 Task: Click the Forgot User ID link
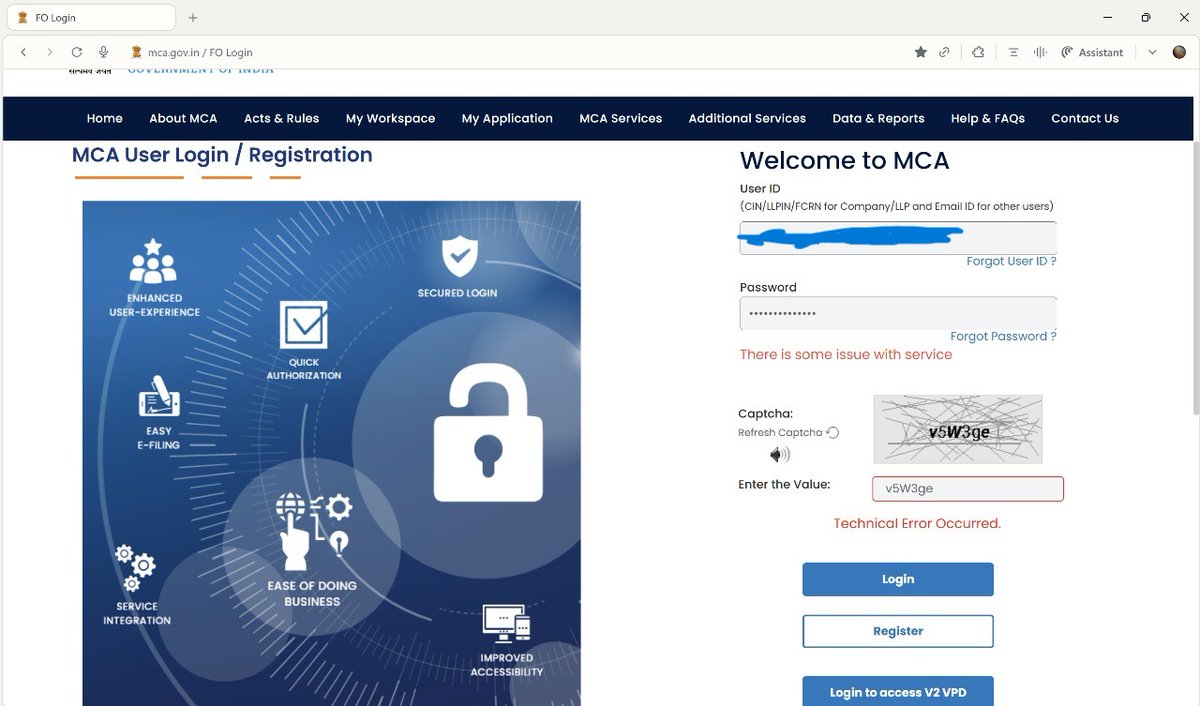coord(1011,261)
